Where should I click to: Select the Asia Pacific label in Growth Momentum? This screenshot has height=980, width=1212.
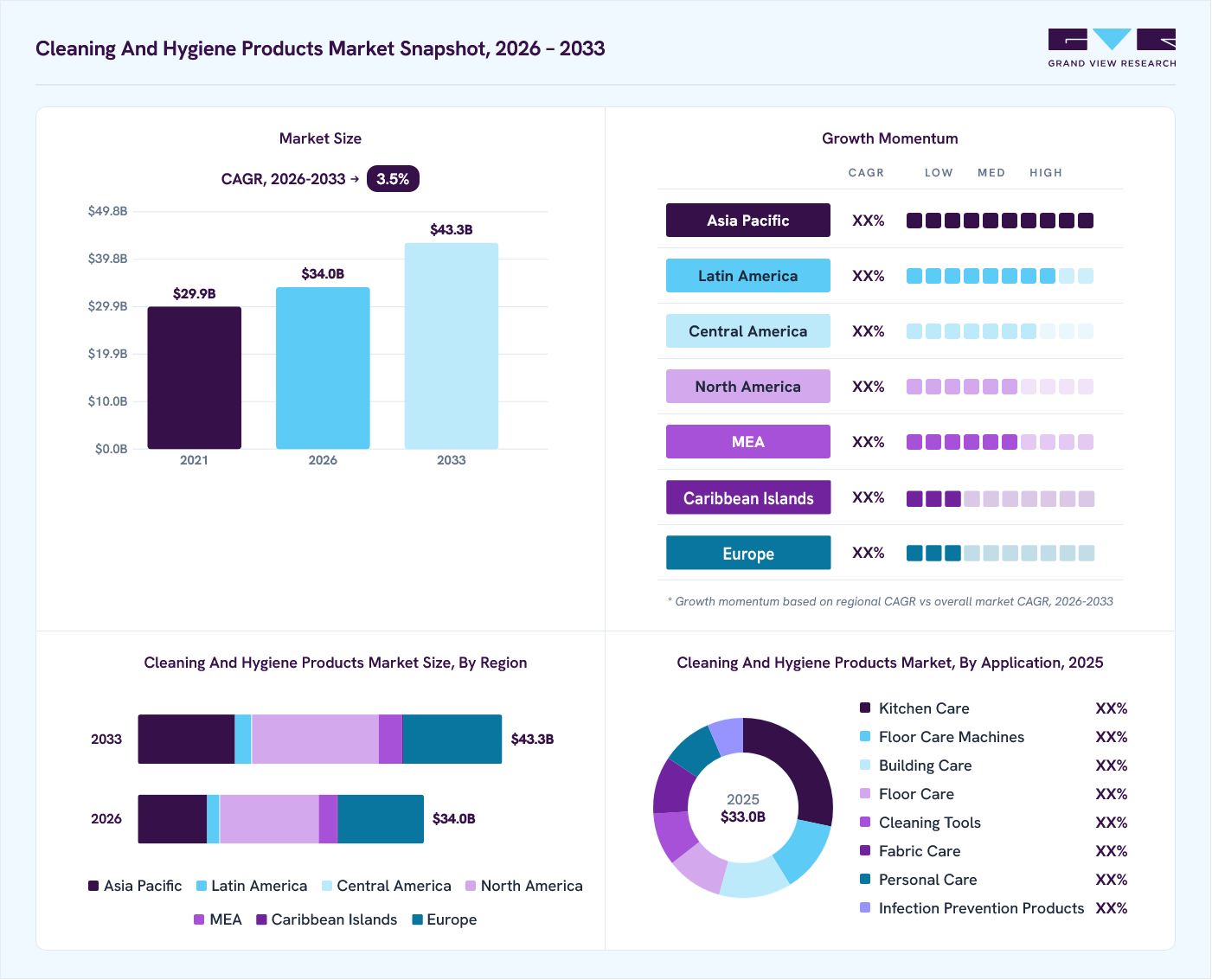748,221
